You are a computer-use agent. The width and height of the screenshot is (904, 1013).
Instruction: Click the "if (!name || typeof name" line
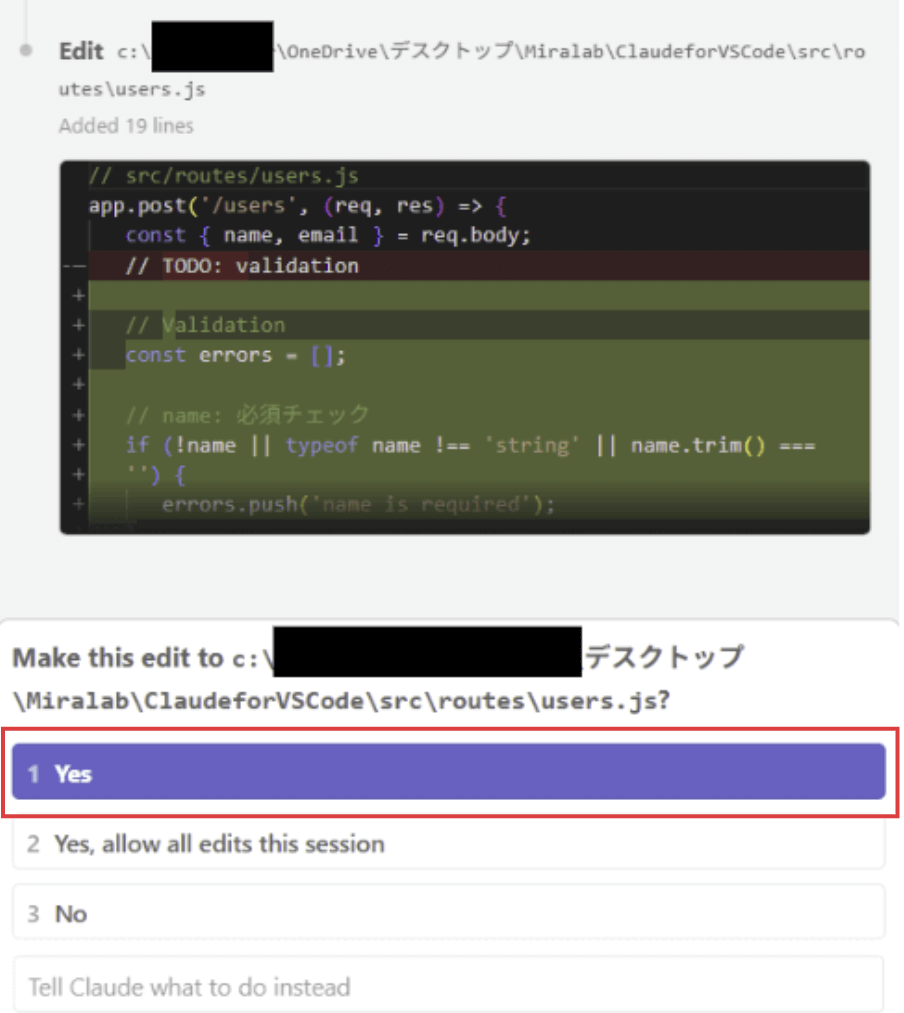(470, 445)
